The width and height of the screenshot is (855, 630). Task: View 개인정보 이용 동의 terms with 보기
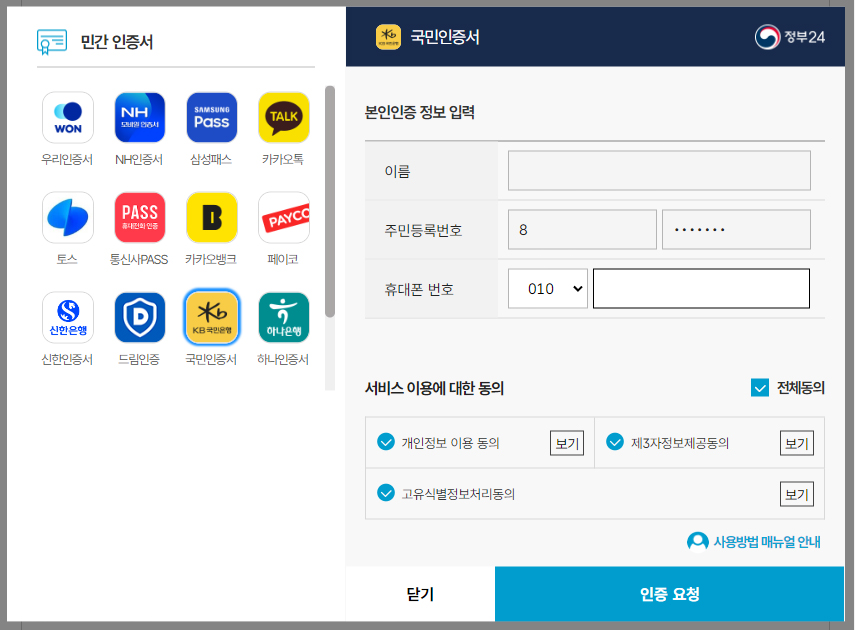click(x=567, y=443)
